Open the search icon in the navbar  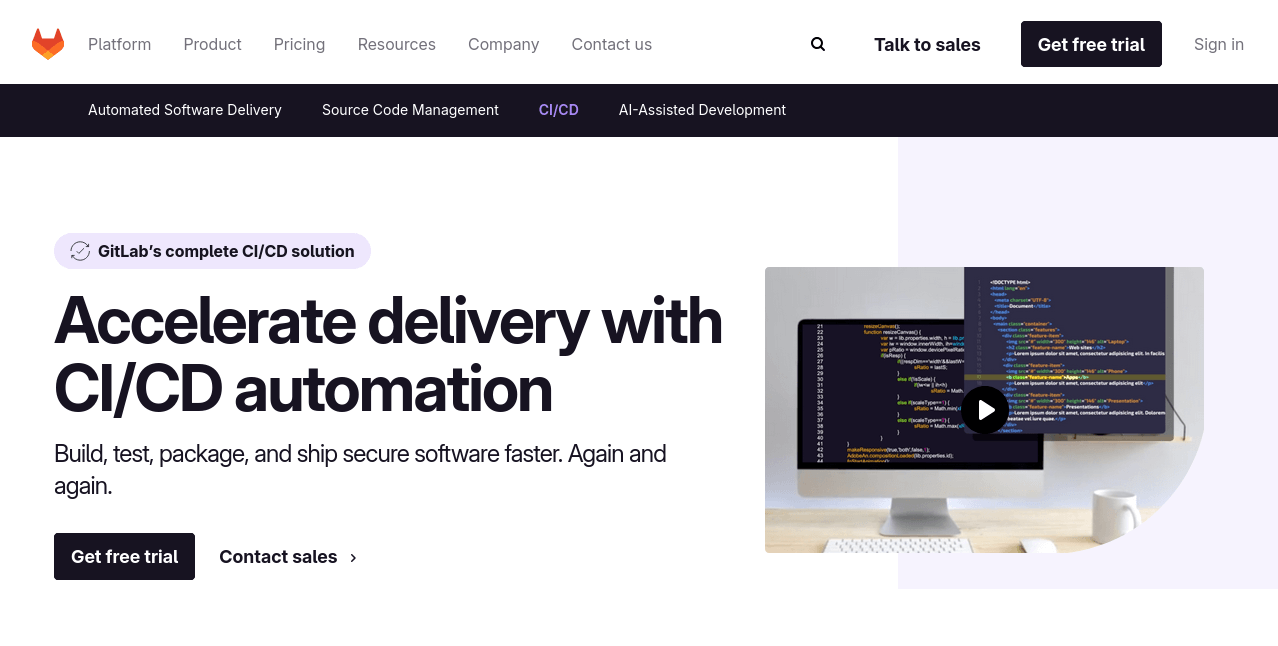818,44
